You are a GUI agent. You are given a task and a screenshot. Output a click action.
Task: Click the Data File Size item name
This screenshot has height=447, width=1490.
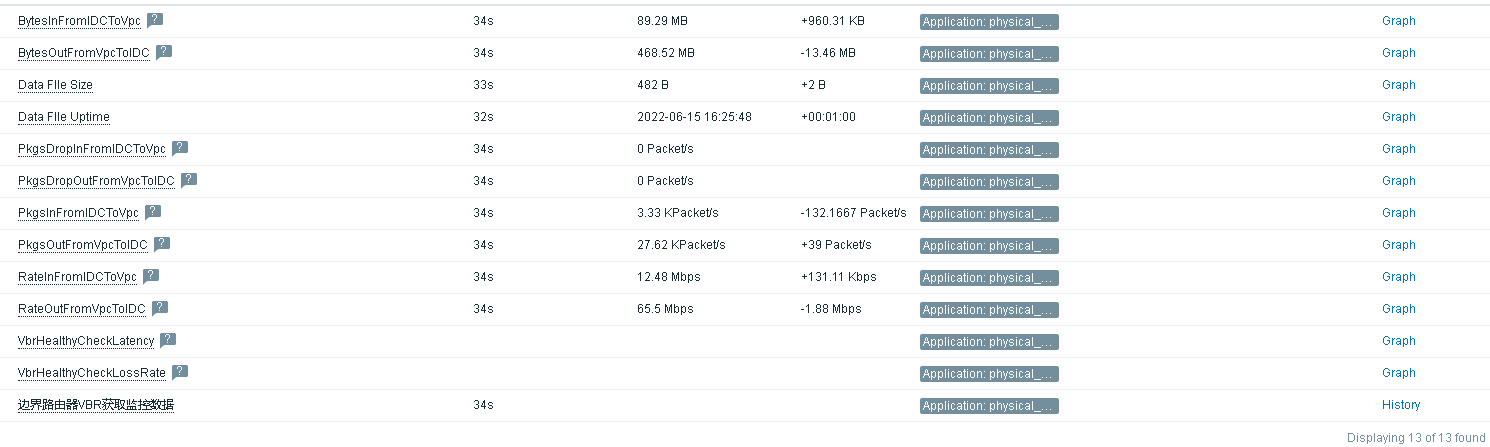coord(55,85)
